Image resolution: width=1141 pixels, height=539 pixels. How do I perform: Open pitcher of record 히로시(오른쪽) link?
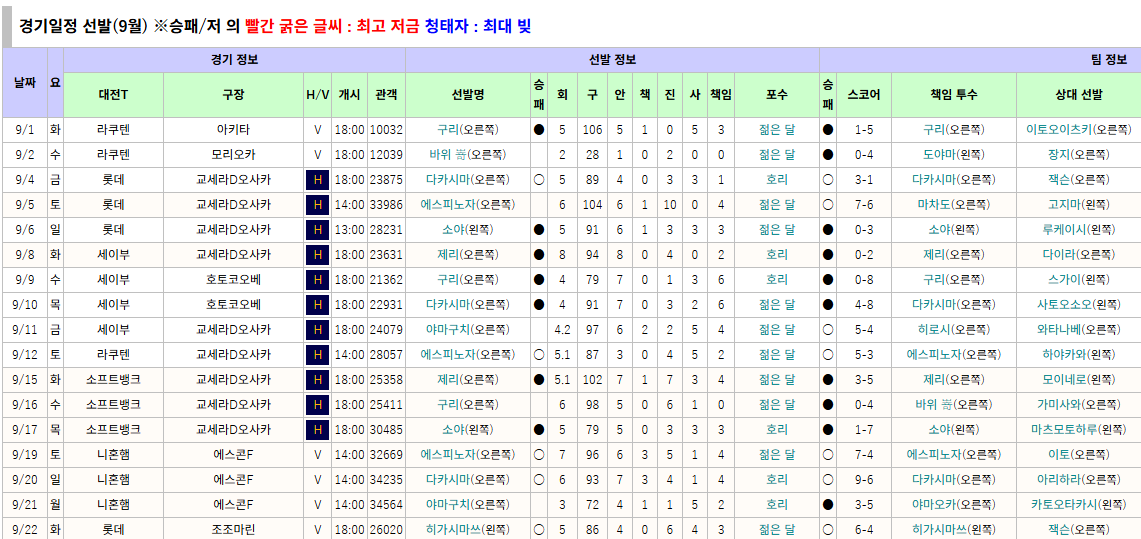[953, 330]
